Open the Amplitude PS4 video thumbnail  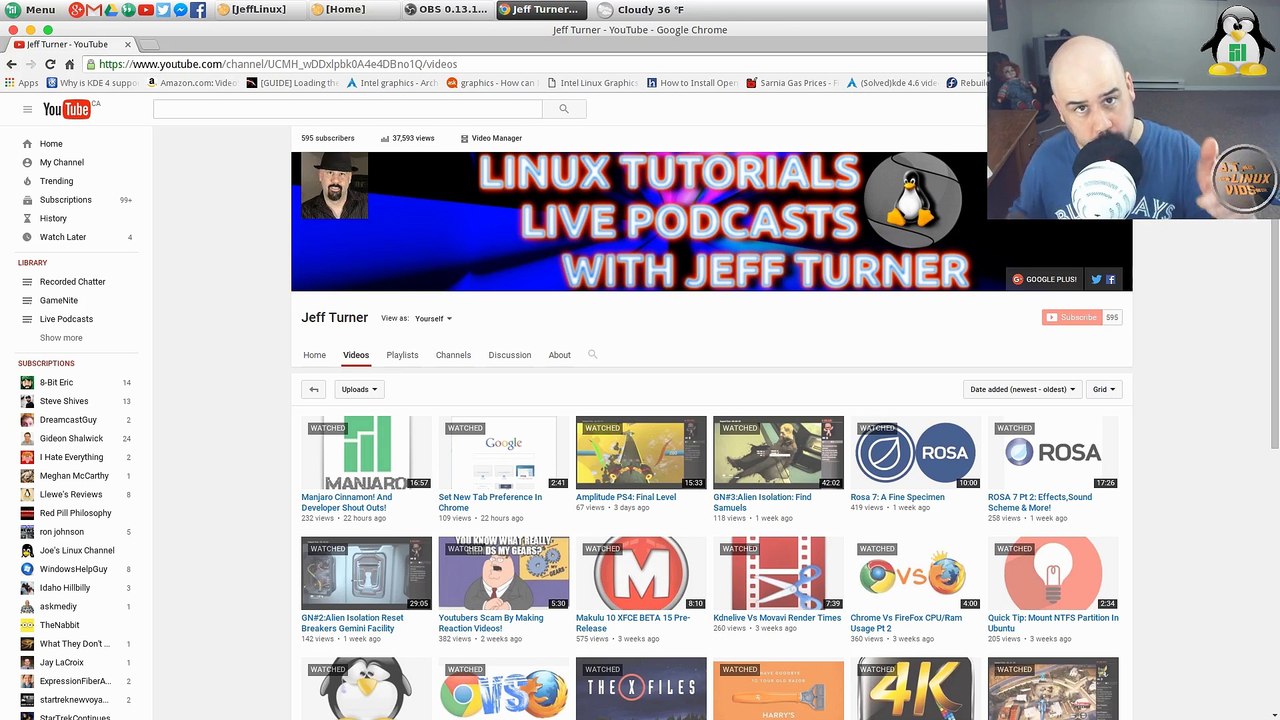click(x=641, y=453)
